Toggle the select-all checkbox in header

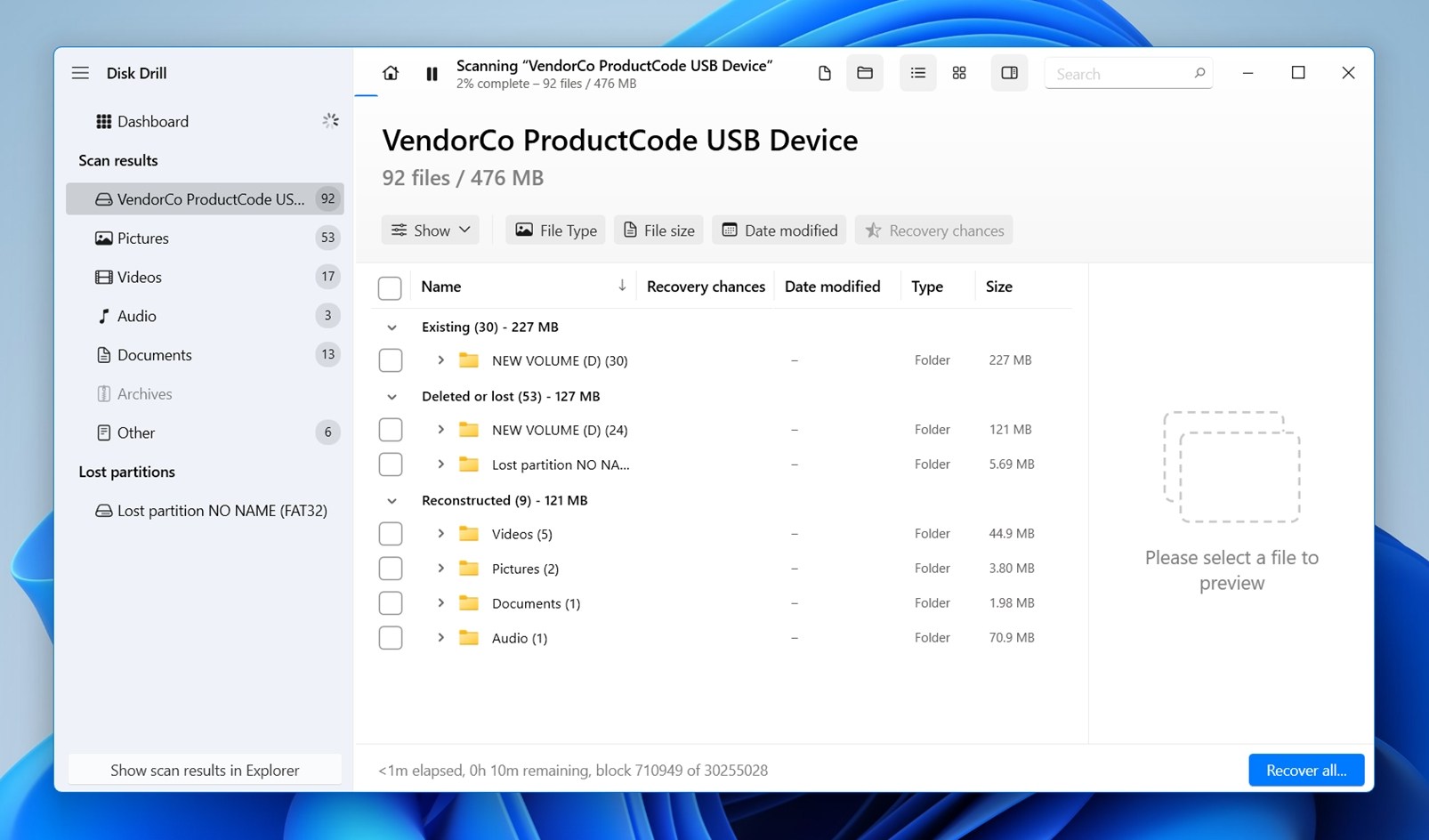(390, 287)
